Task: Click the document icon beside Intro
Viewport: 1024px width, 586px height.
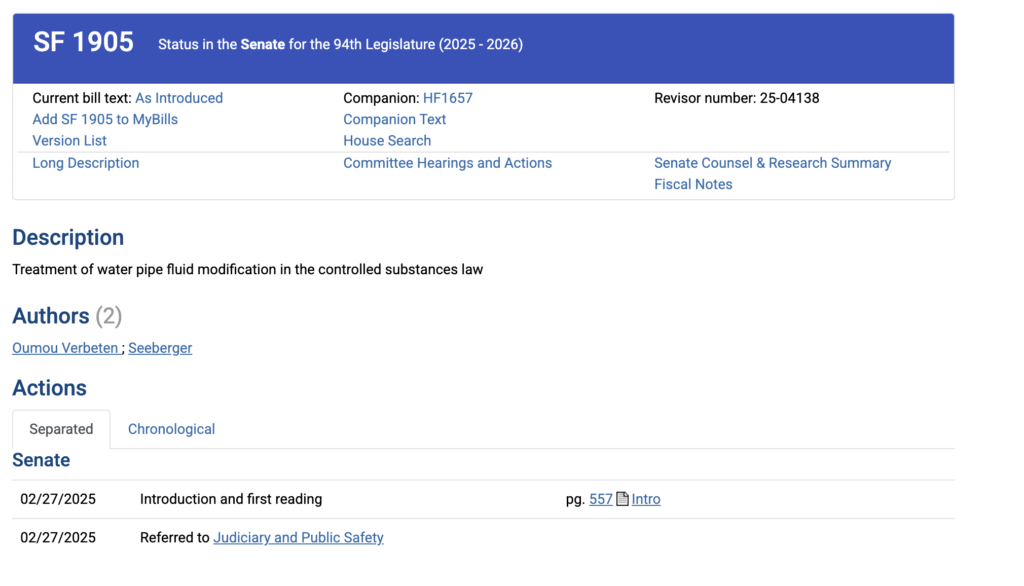Action: tap(622, 499)
